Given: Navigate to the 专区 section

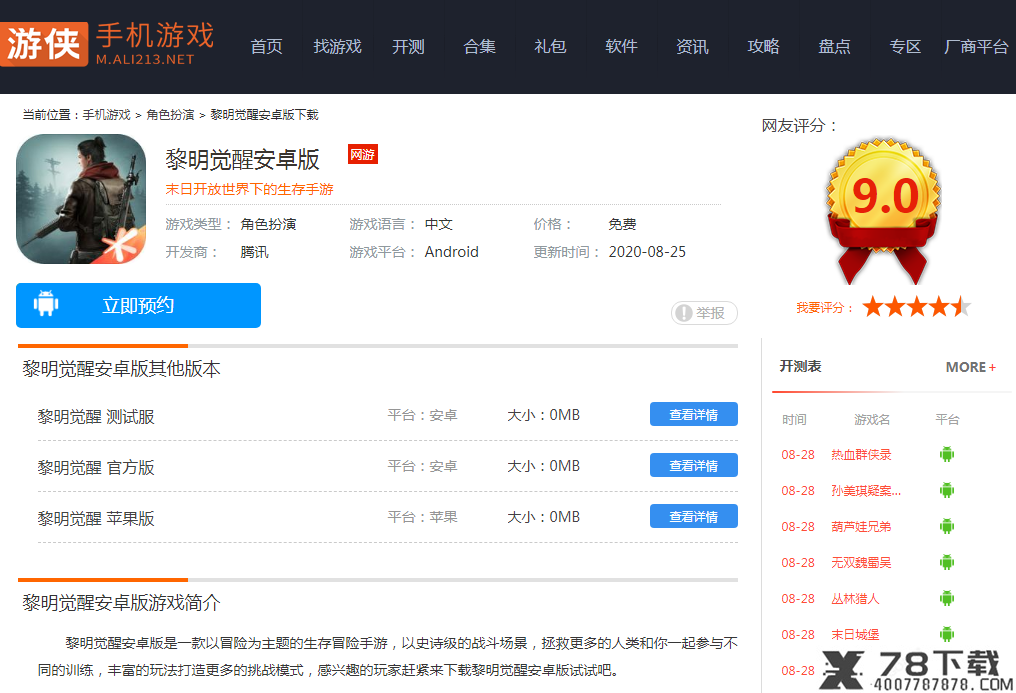Looking at the screenshot, I should pos(905,47).
